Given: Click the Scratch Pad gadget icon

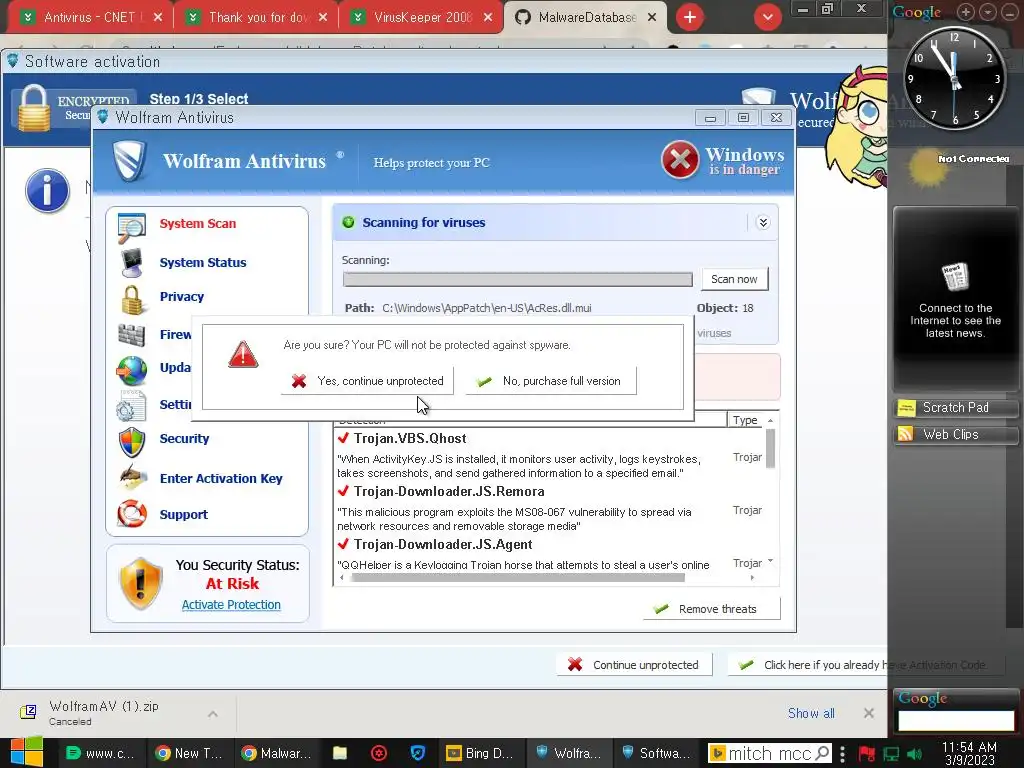Looking at the screenshot, I should pyautogui.click(x=906, y=408).
